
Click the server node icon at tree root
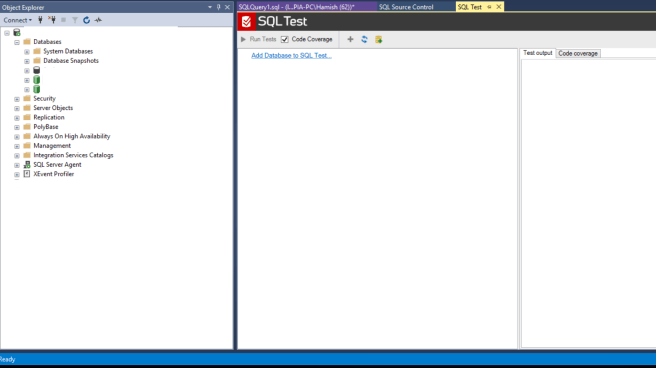(x=17, y=32)
